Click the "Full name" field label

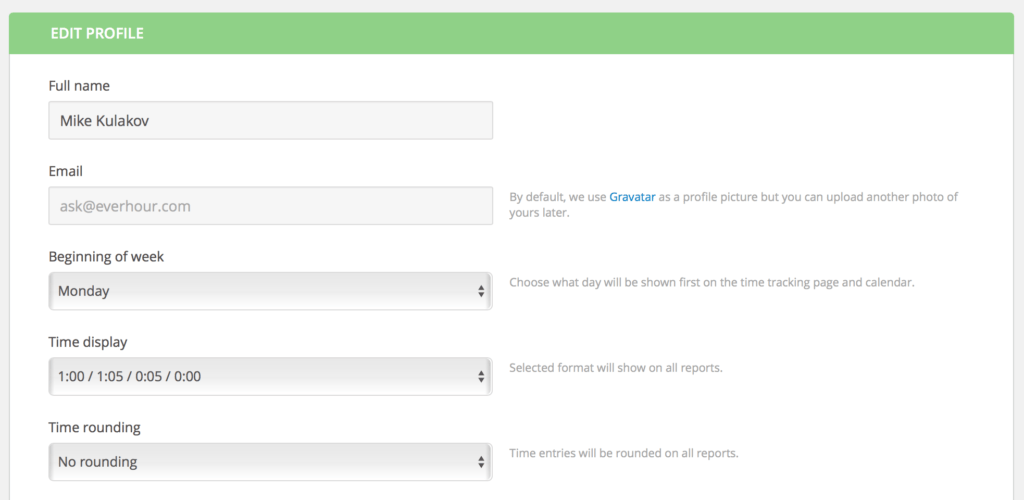79,86
